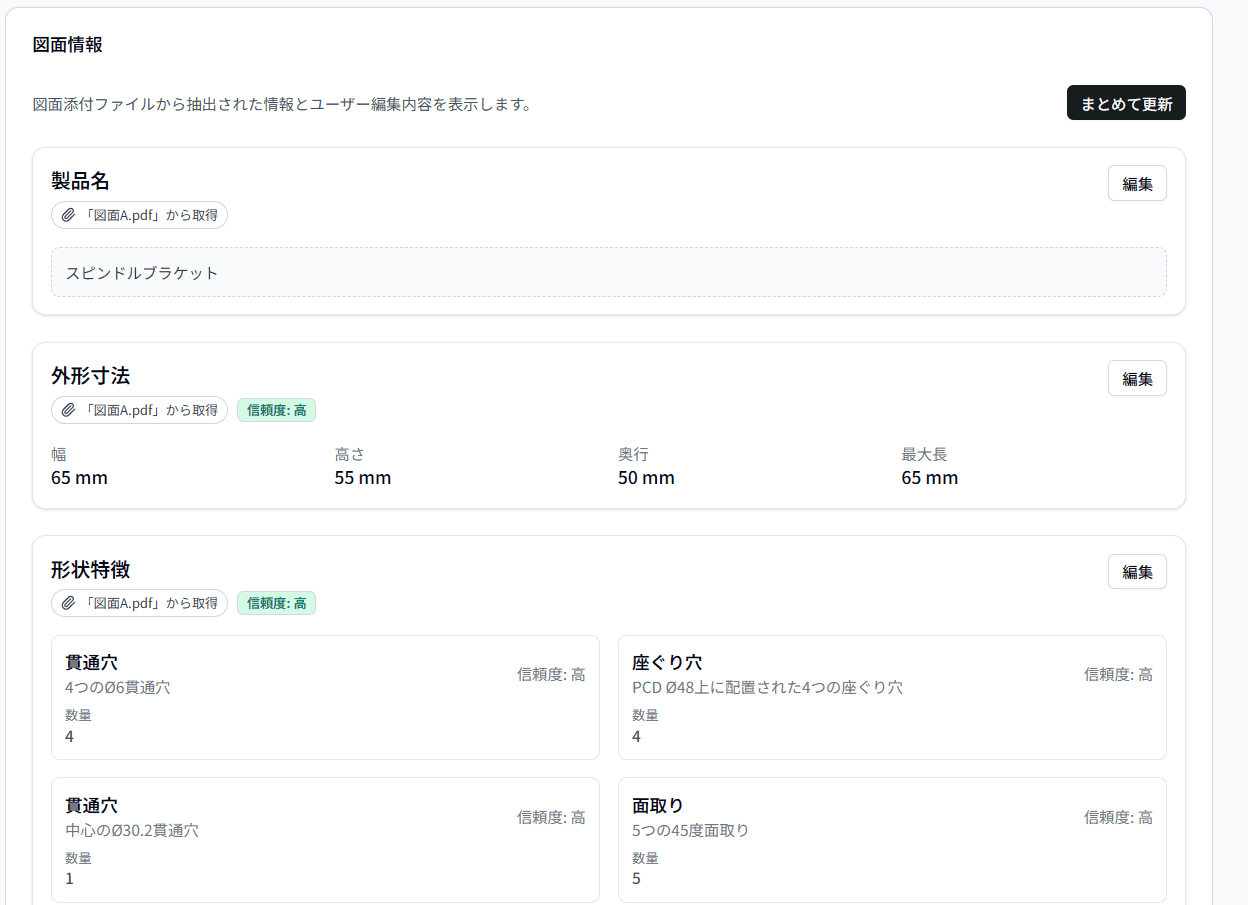Click 編集 for the 外形寸法 section
This screenshot has height=905, width=1248.
click(1137, 378)
